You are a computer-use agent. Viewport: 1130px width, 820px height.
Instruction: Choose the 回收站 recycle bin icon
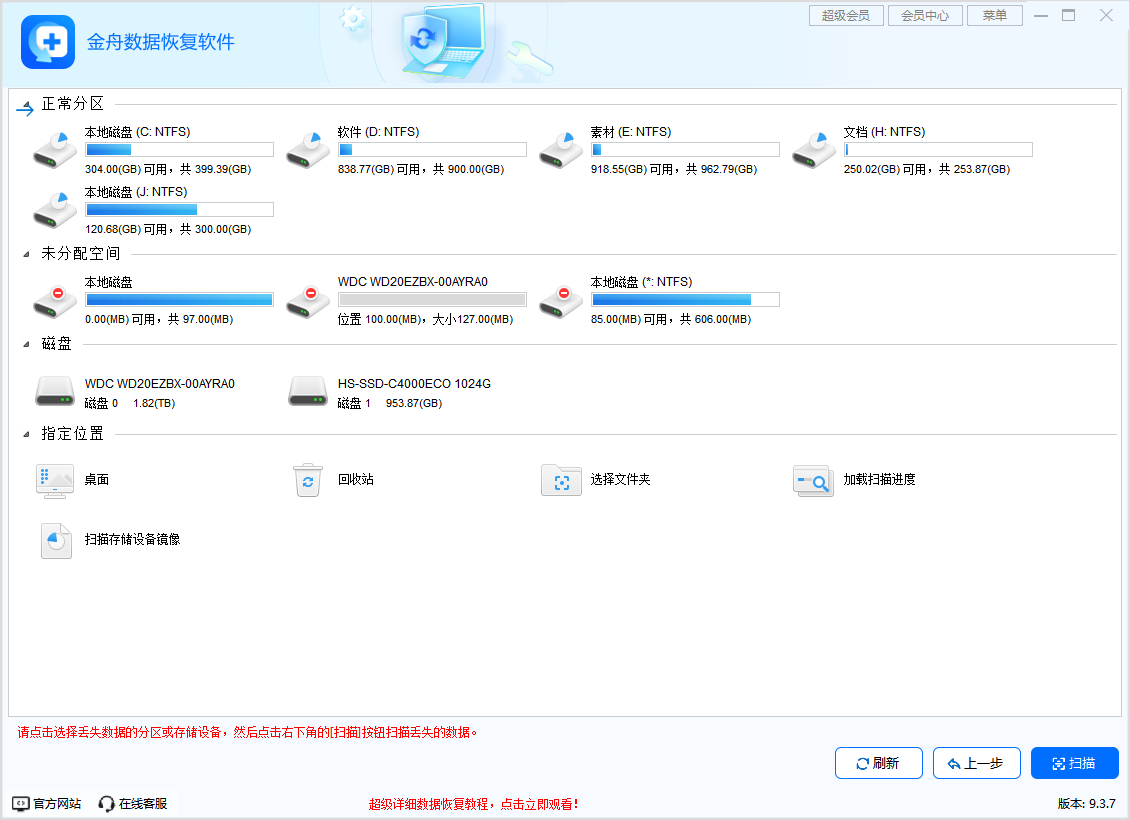pyautogui.click(x=308, y=480)
